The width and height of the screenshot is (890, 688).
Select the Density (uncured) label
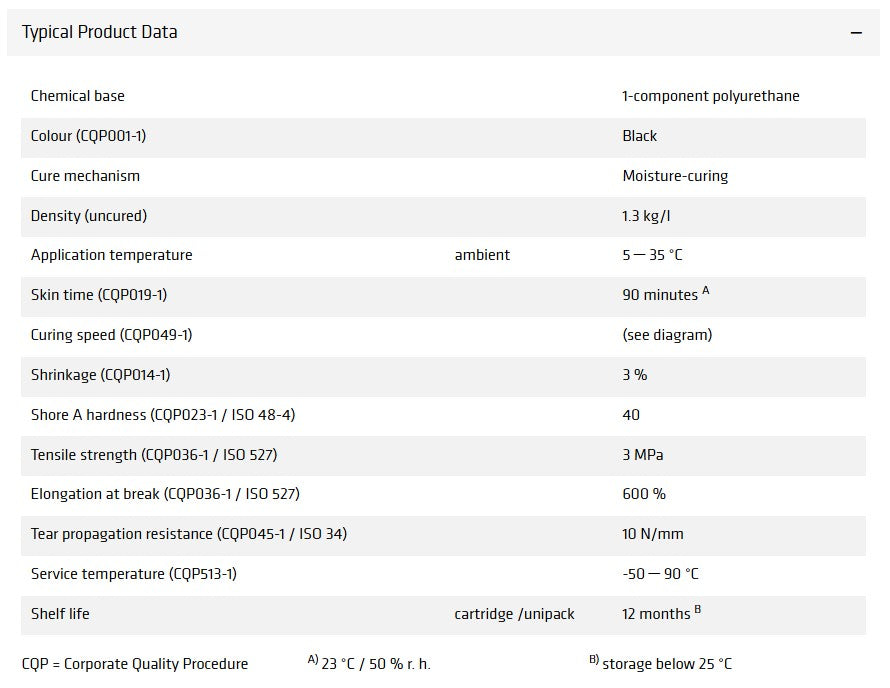click(89, 216)
